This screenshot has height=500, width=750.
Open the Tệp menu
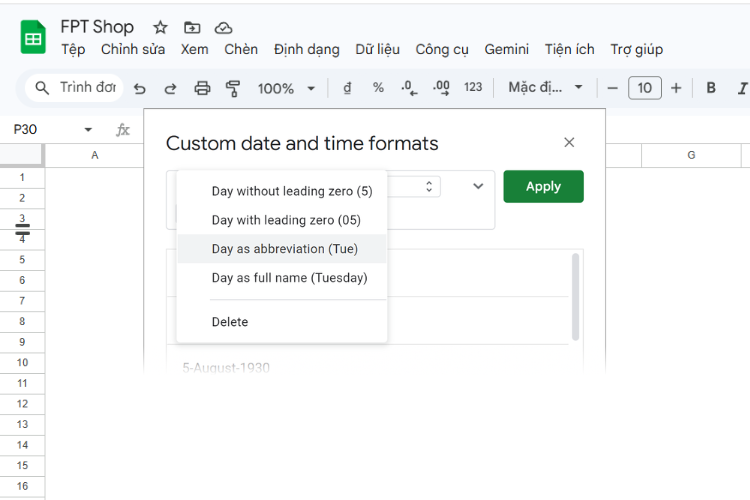tap(73, 49)
